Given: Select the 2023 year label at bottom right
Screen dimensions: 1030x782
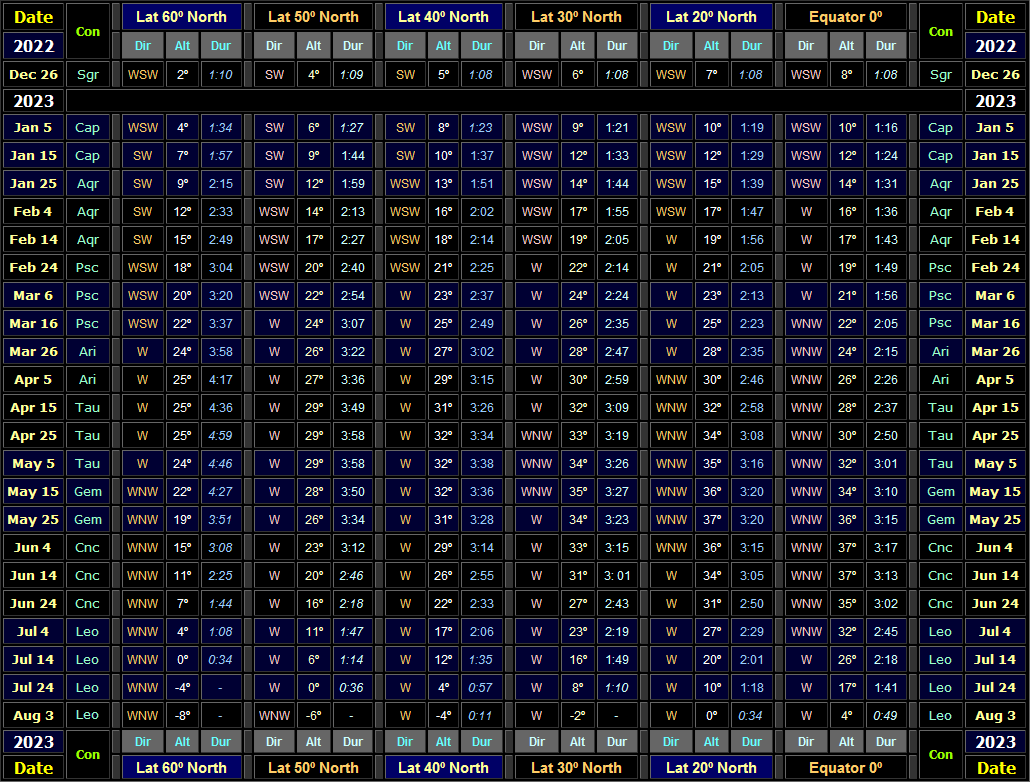Looking at the screenshot, I should click(x=995, y=741).
